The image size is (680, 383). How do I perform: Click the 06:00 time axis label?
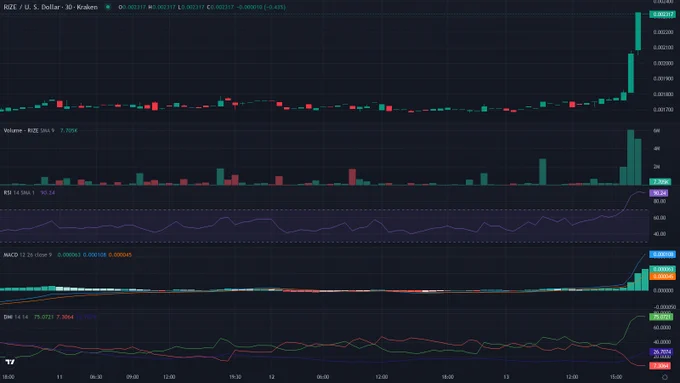coord(323,377)
